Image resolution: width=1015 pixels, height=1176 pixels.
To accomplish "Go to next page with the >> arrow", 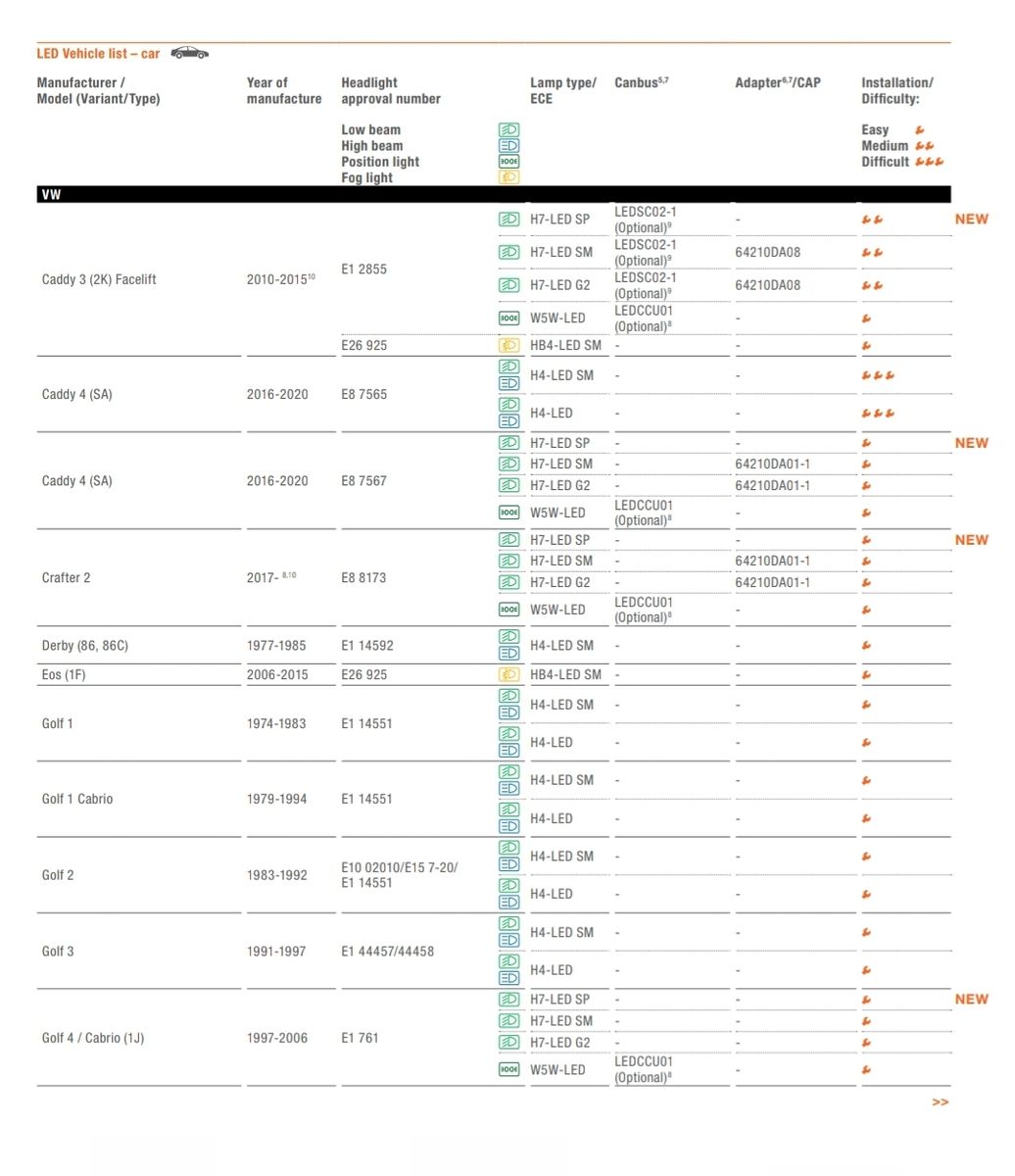I will [940, 1102].
